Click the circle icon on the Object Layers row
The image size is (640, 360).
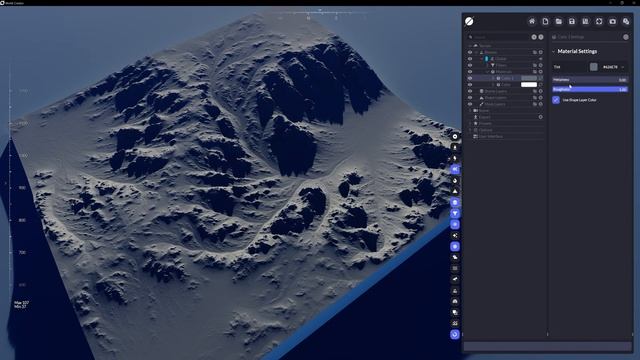click(541, 98)
